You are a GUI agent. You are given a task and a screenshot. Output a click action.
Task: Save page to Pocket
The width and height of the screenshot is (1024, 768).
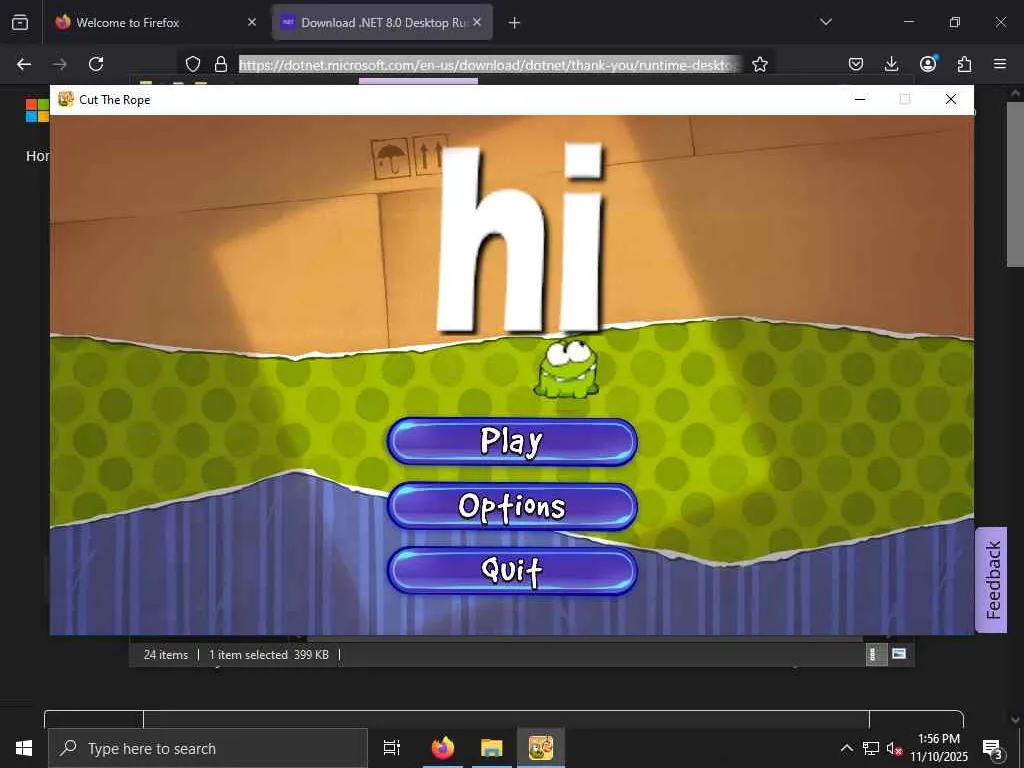(x=856, y=64)
